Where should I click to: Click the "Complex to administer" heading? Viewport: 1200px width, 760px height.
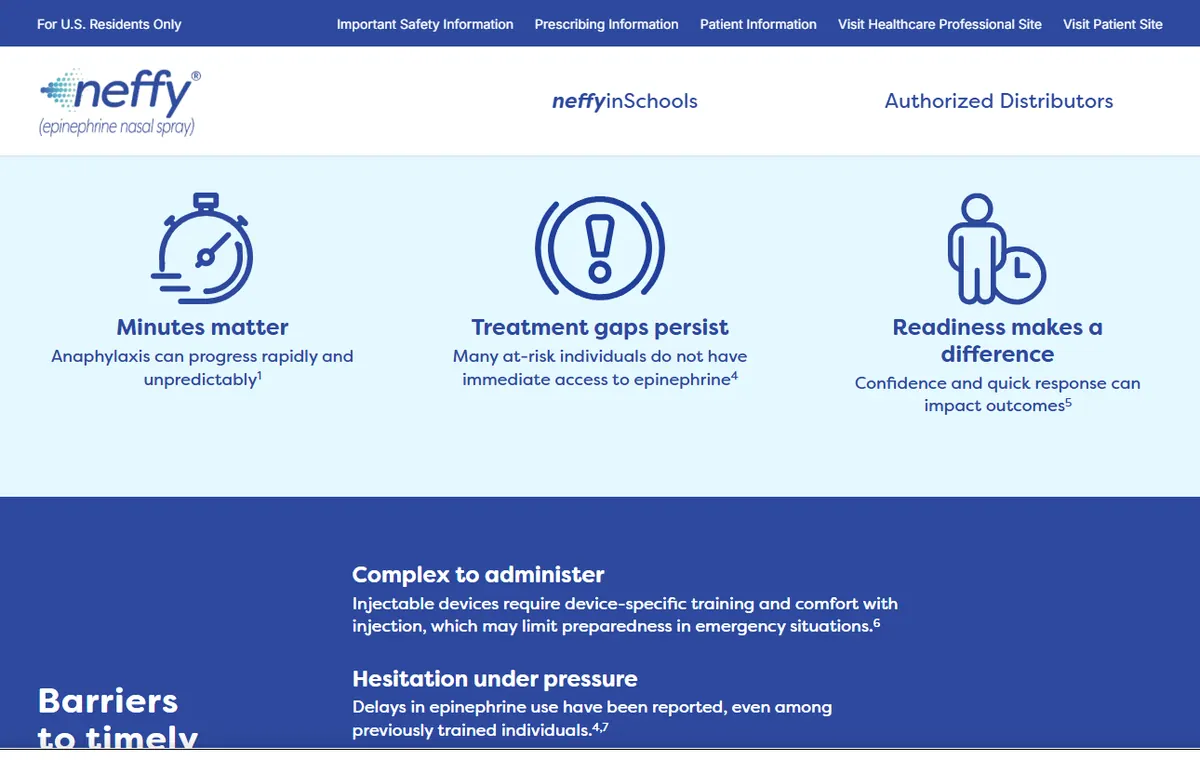pyautogui.click(x=478, y=575)
